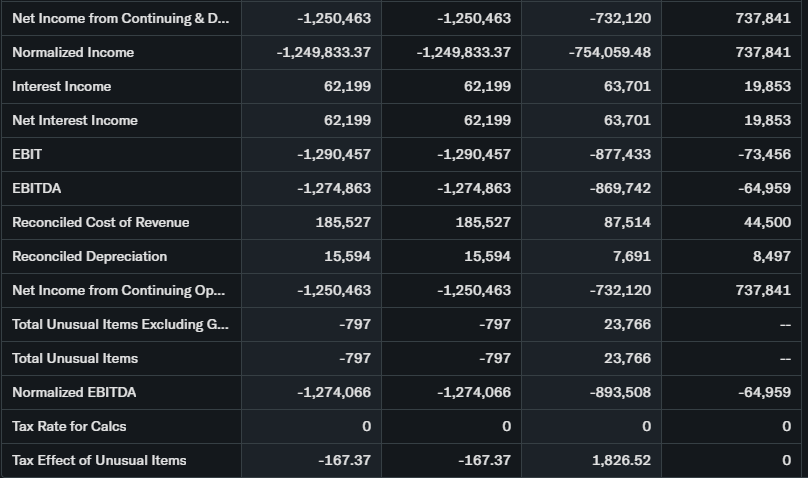Select the 8,497 Reconciled Depreciation value
Screen dimensions: 808x478
(771, 256)
